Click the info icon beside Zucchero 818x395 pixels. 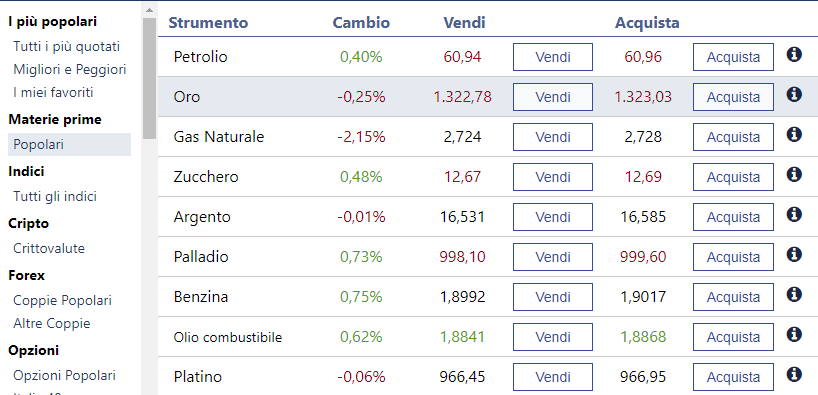pyautogui.click(x=793, y=174)
